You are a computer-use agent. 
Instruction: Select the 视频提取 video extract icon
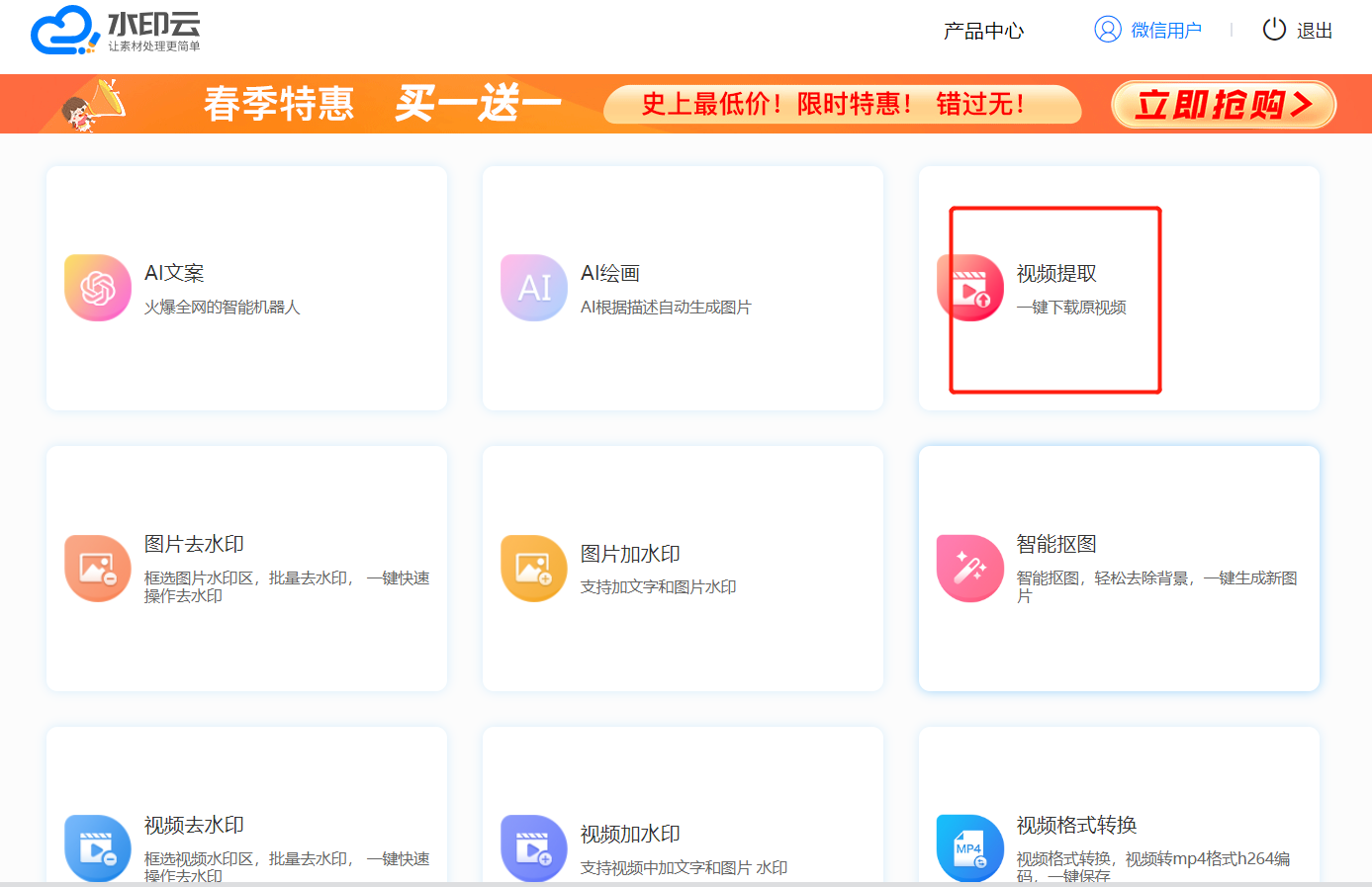click(x=970, y=288)
